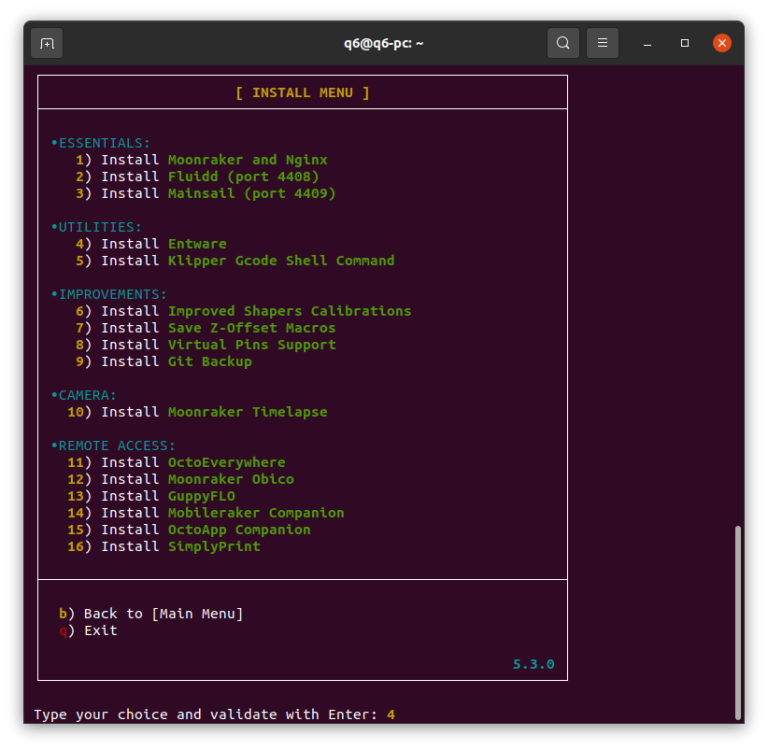
Task: Select option 11 Install OctoEverywhere
Action: pos(176,462)
